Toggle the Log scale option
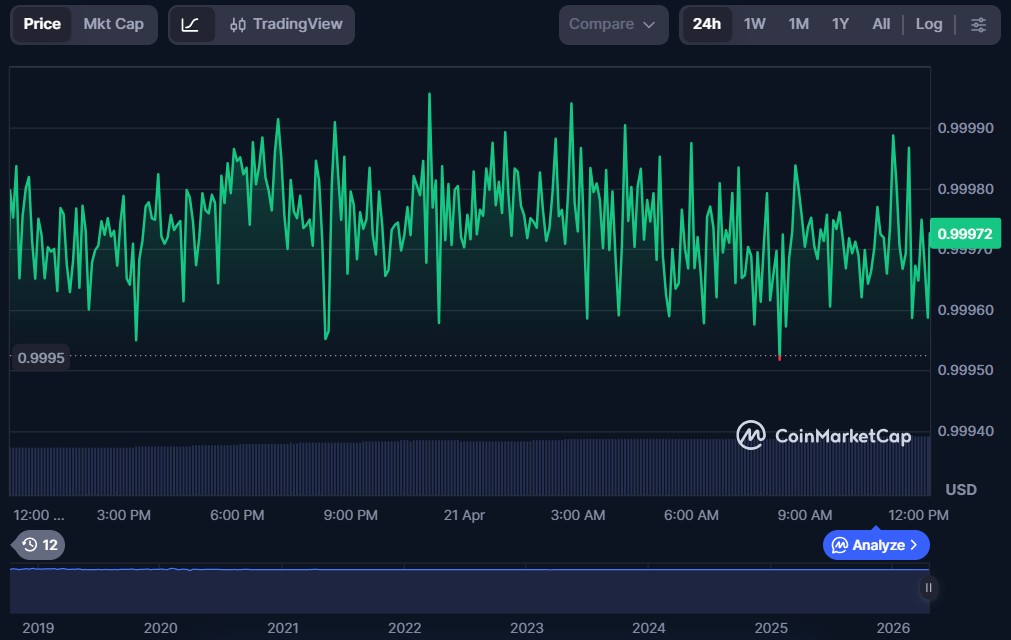 [x=928, y=25]
